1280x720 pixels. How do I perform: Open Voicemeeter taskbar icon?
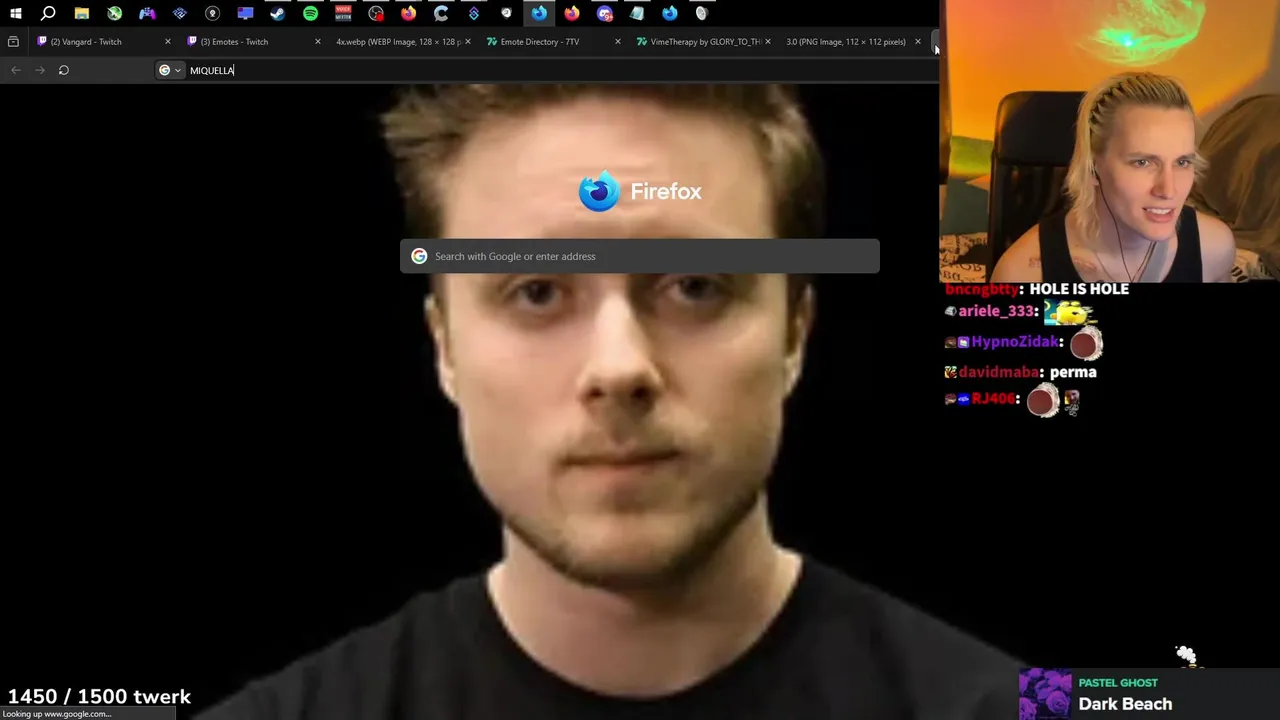click(343, 13)
